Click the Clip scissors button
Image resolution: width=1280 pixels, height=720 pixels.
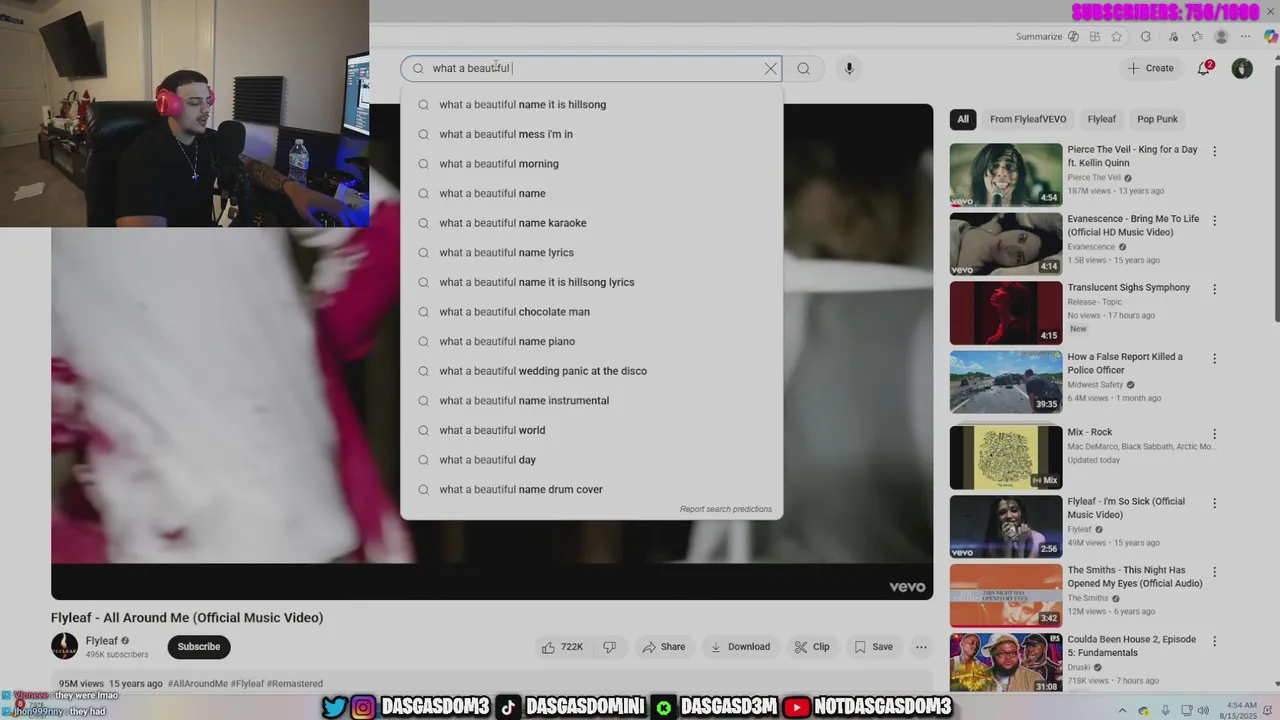(x=812, y=647)
